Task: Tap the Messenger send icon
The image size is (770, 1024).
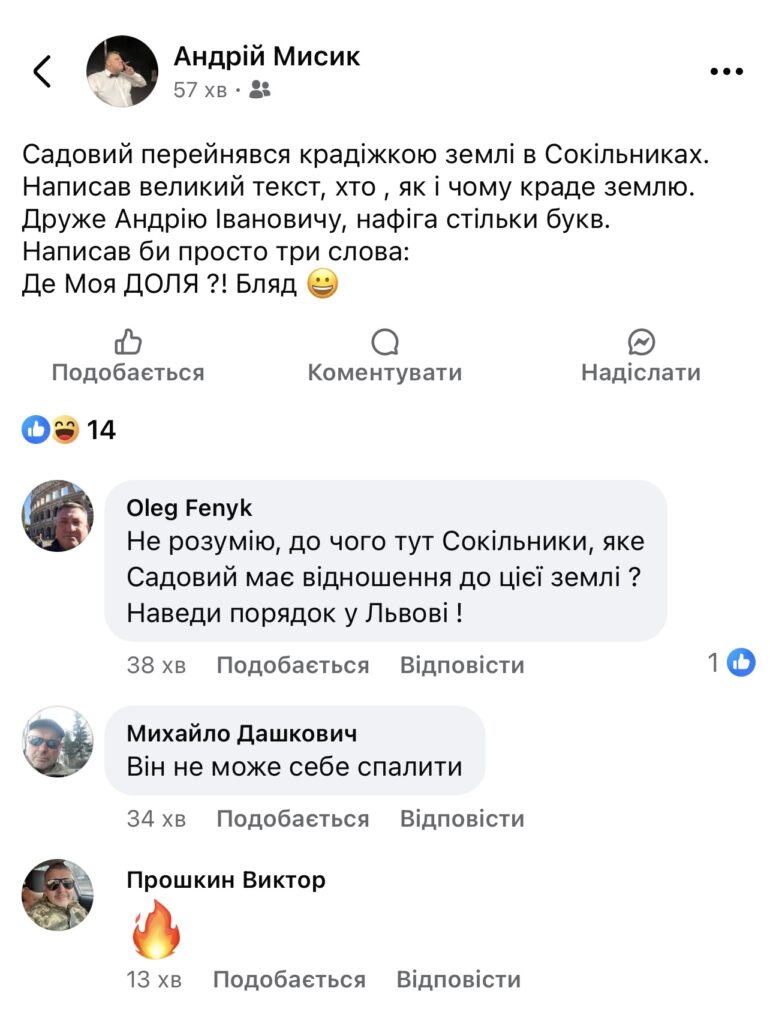Action: [641, 343]
